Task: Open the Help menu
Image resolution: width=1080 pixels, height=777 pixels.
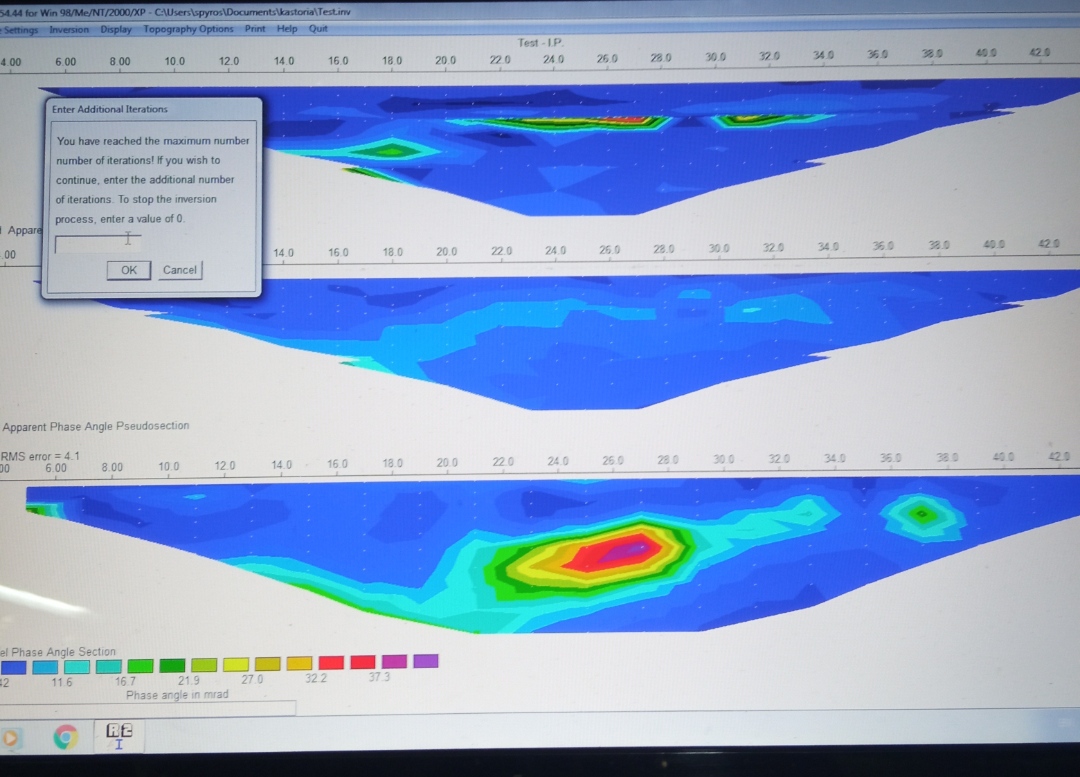Action: pos(287,29)
